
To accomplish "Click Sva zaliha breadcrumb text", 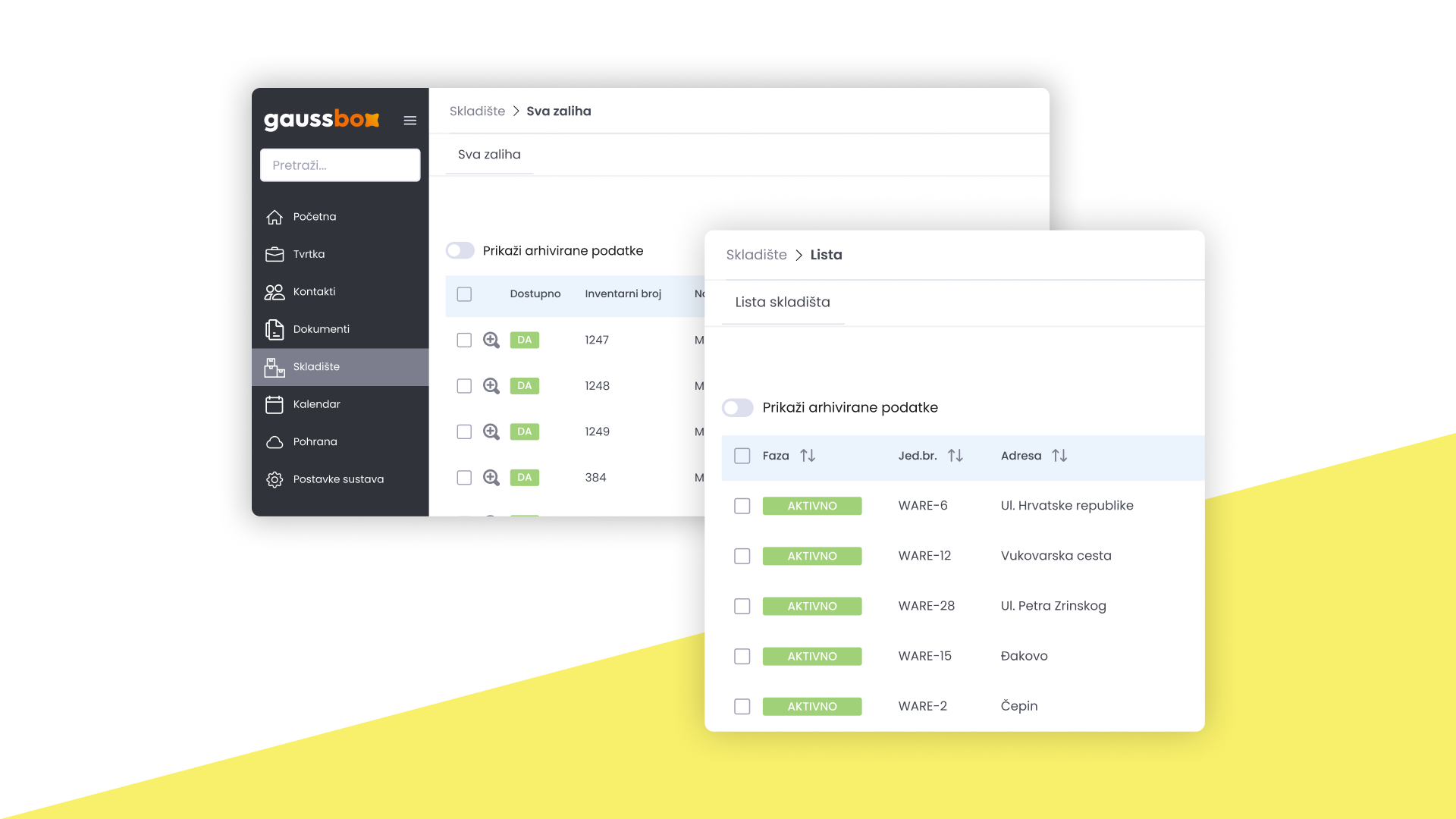I will coord(559,111).
